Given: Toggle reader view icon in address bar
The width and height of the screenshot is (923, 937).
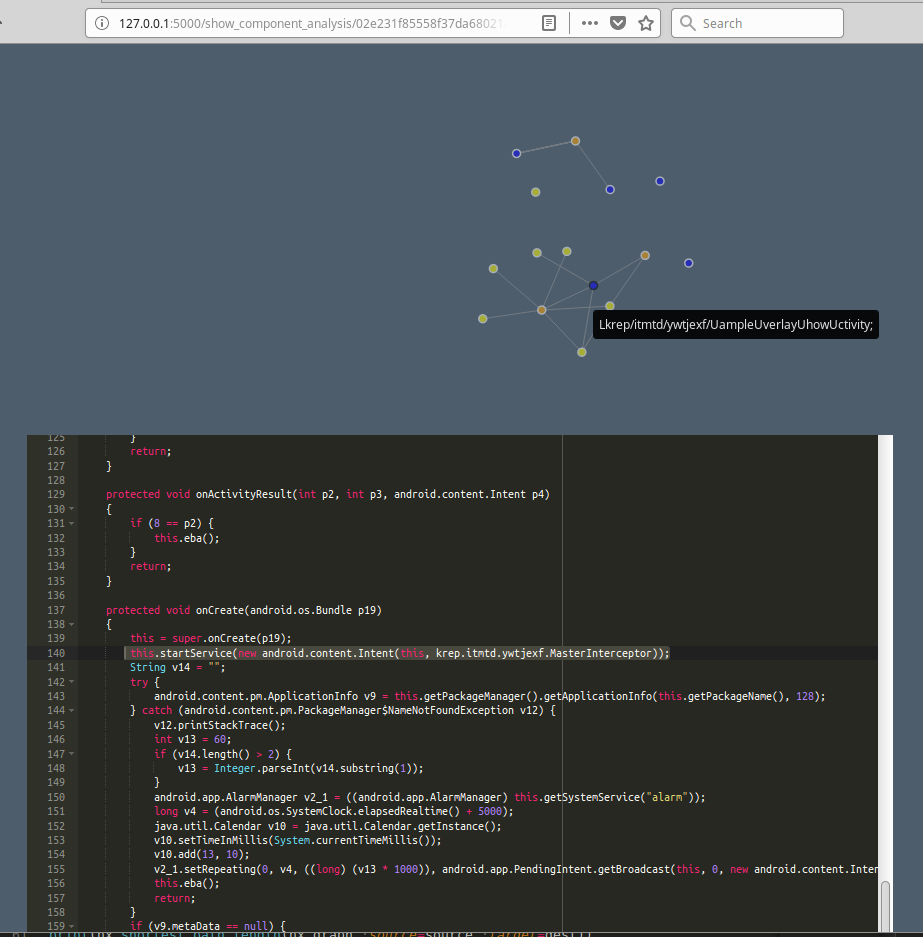Looking at the screenshot, I should coord(548,23).
